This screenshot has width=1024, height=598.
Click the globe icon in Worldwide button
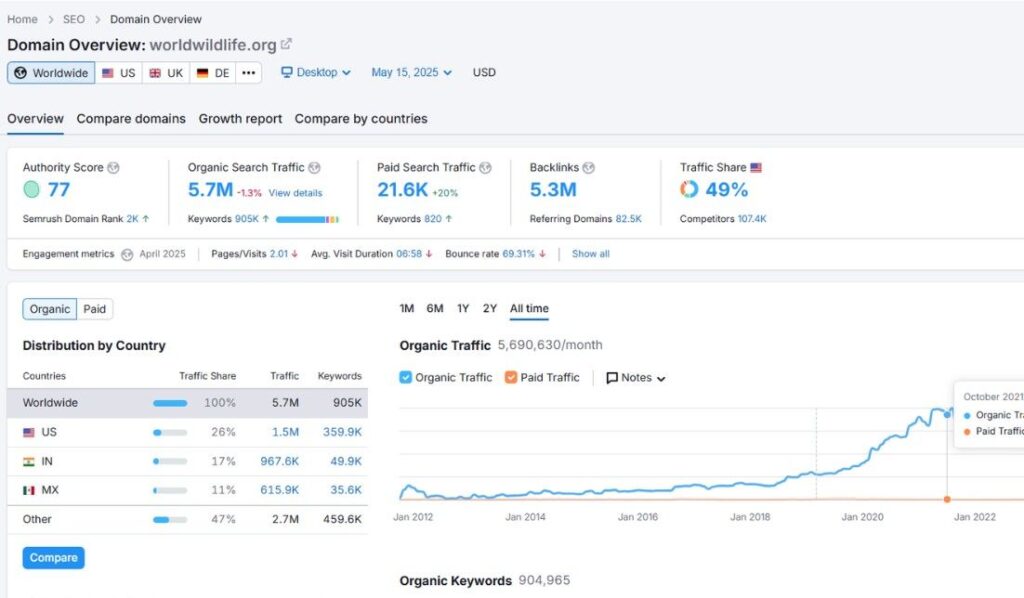point(21,72)
